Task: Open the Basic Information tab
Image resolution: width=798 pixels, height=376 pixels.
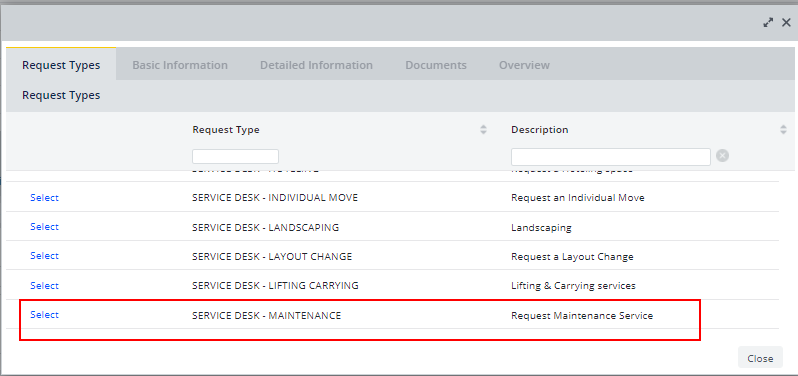Action: (x=180, y=65)
